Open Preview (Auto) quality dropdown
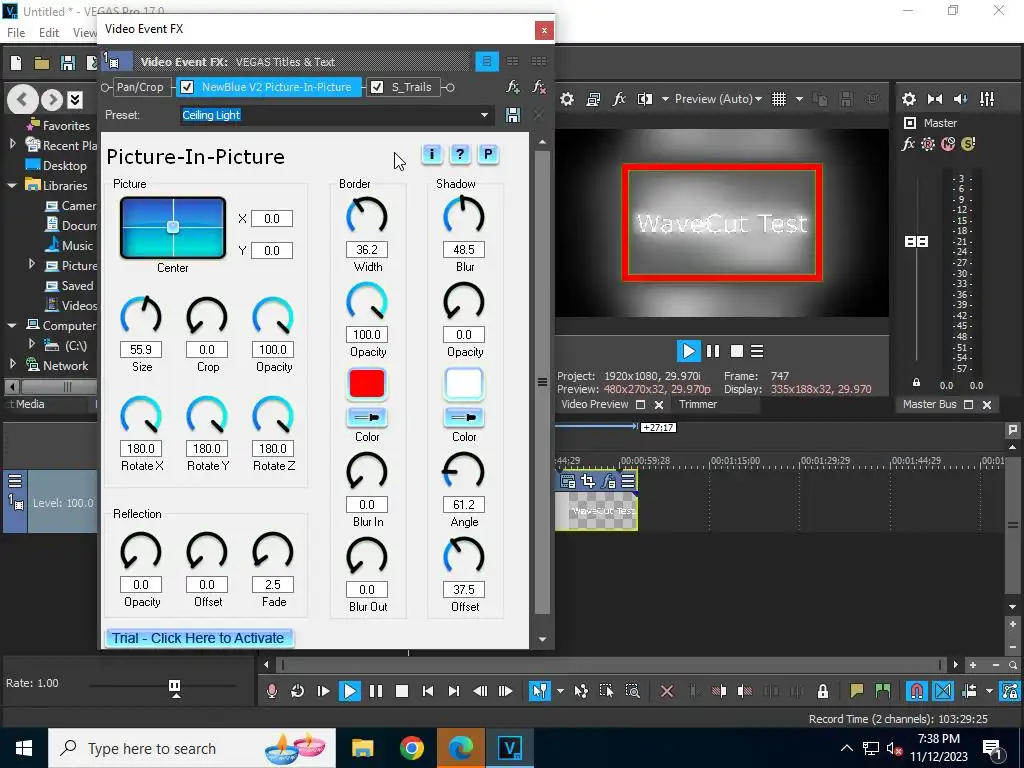The image size is (1024, 768). coord(718,99)
